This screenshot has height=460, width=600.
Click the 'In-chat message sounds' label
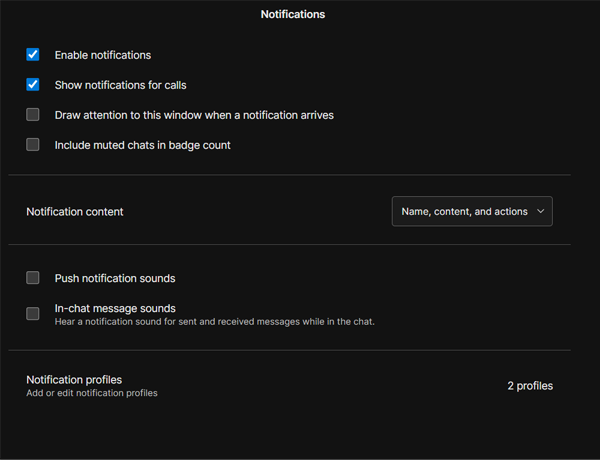115,308
